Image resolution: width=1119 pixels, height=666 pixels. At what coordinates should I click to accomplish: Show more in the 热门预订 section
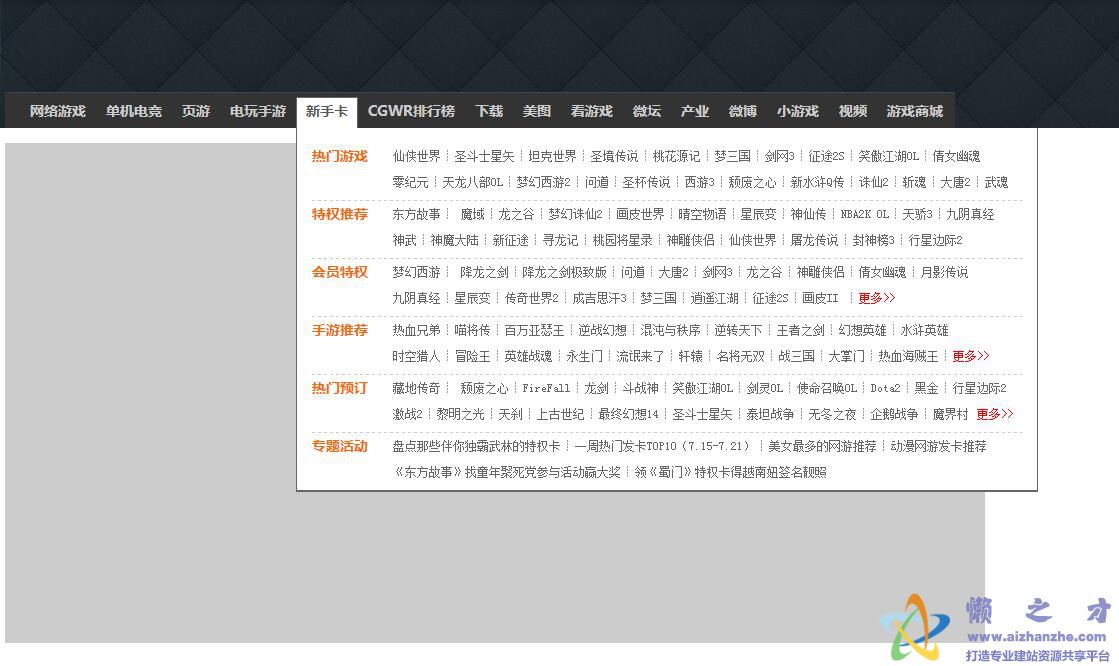(995, 414)
